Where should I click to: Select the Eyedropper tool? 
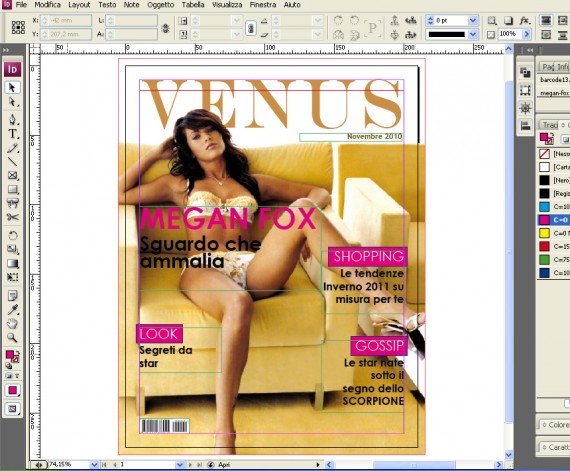pyautogui.click(x=12, y=310)
